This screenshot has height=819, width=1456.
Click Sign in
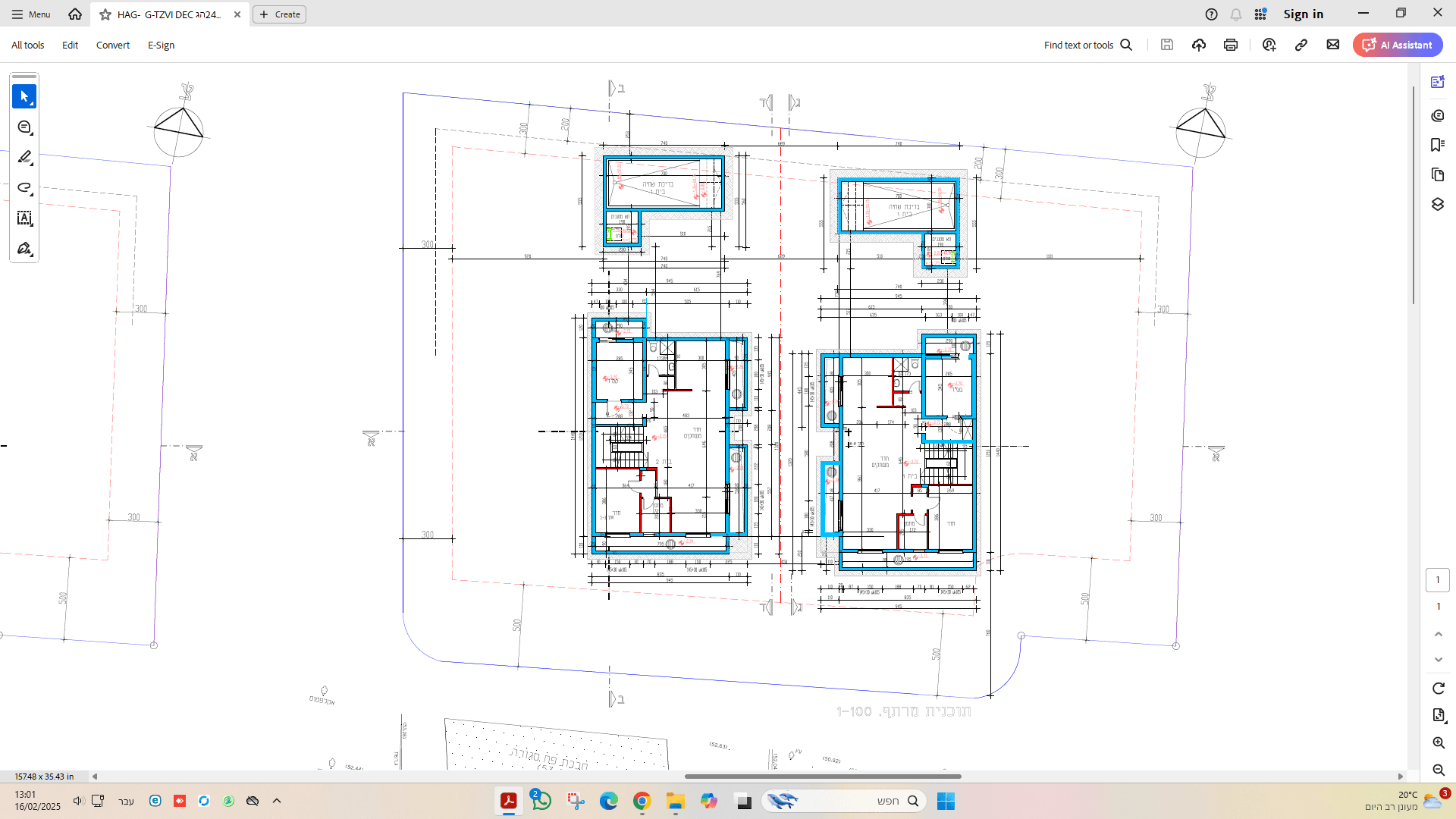point(1303,14)
